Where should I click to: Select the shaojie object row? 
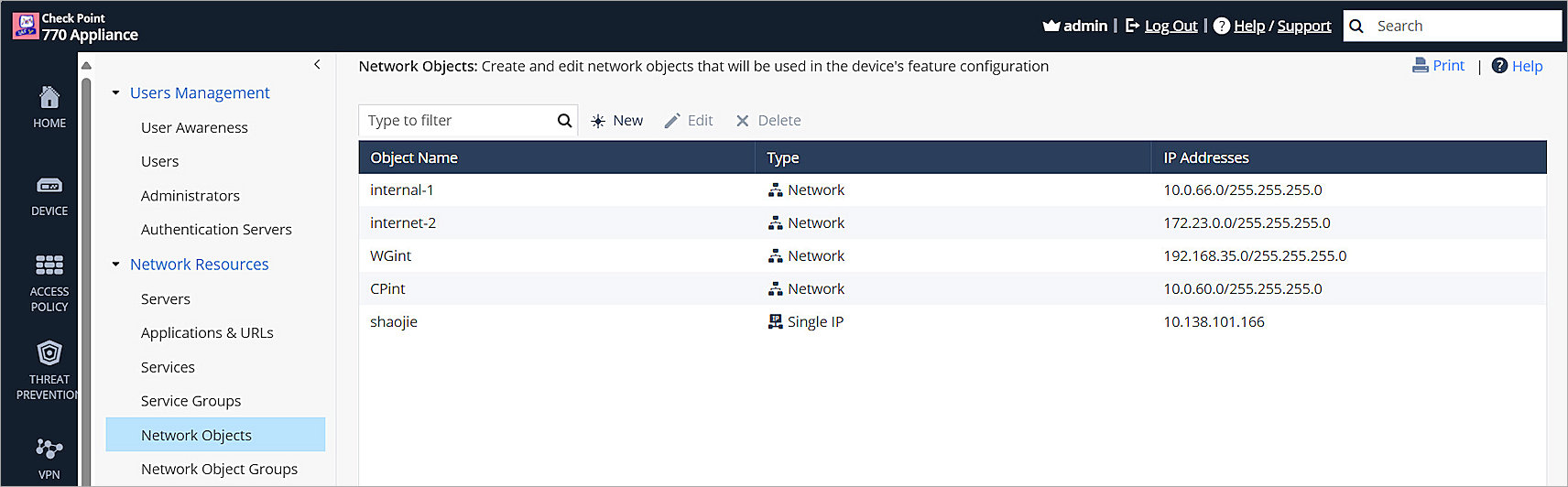394,322
